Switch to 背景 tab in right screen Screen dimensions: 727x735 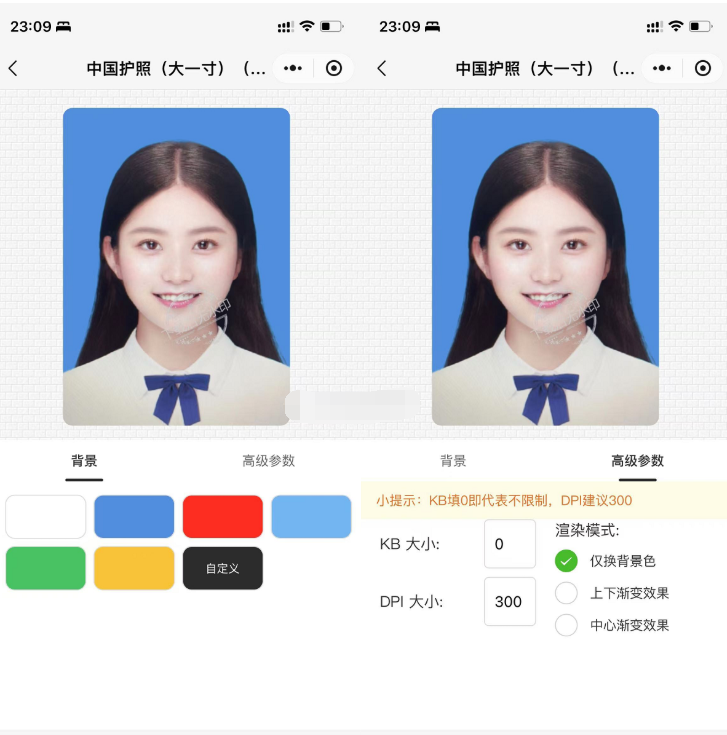tap(453, 461)
